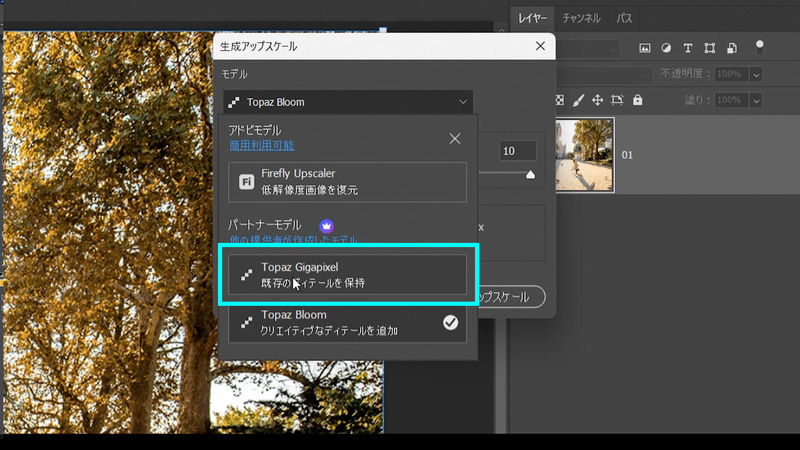The width and height of the screenshot is (800, 450).
Task: Filter layers by adjustment layer icon
Action: tap(666, 48)
